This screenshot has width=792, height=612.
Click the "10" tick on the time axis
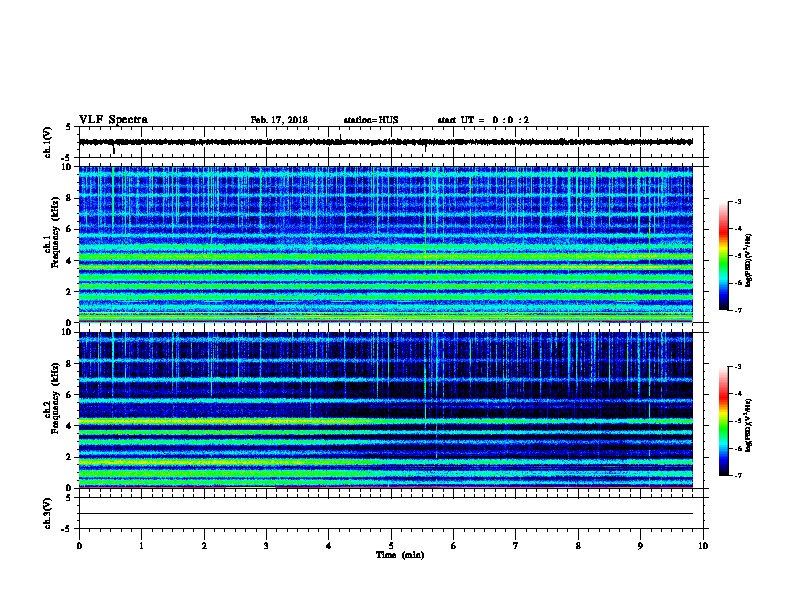(703, 546)
